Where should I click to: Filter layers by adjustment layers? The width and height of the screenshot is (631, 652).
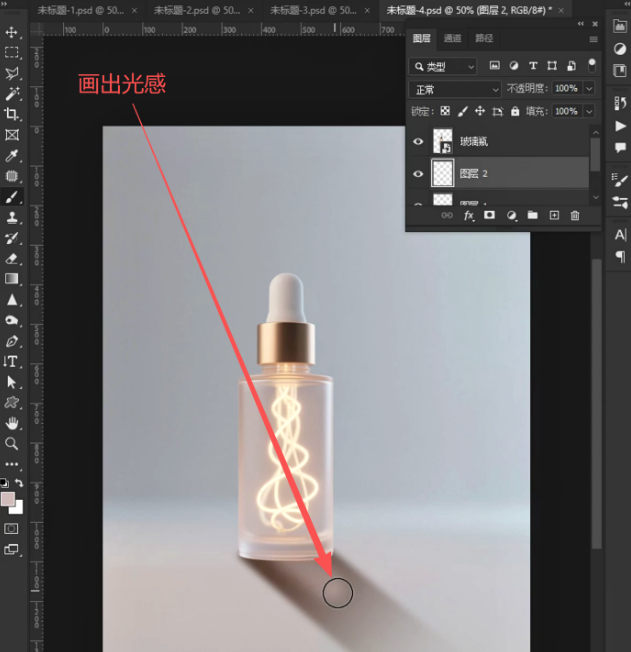pyautogui.click(x=514, y=65)
